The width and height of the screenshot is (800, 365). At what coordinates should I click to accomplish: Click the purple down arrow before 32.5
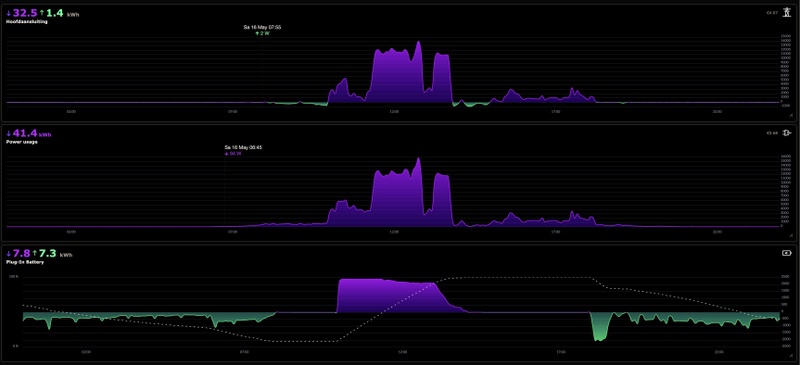click(x=9, y=13)
